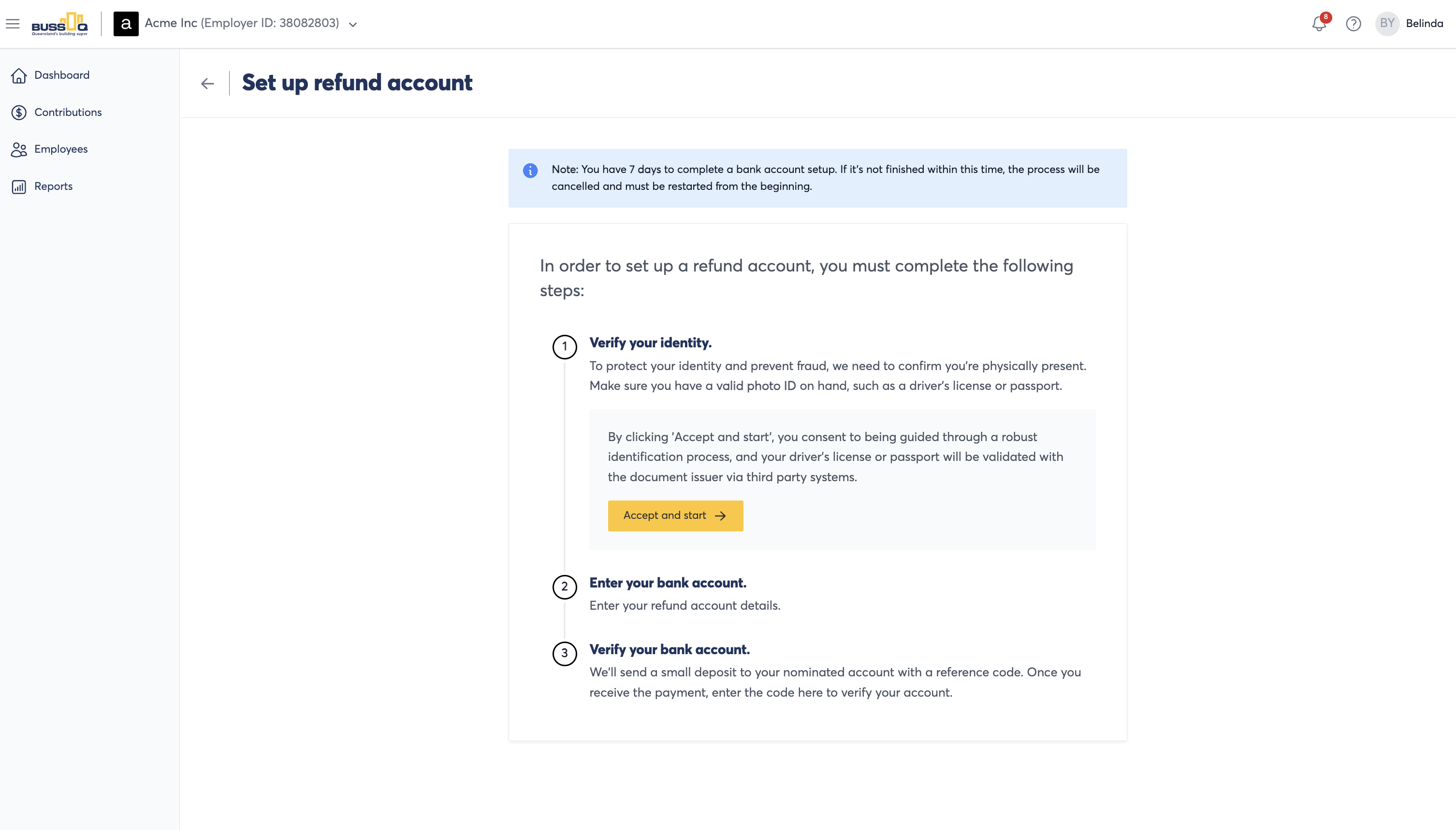Image resolution: width=1456 pixels, height=830 pixels.
Task: Click the black Acme Inc logo tile
Action: tap(126, 23)
